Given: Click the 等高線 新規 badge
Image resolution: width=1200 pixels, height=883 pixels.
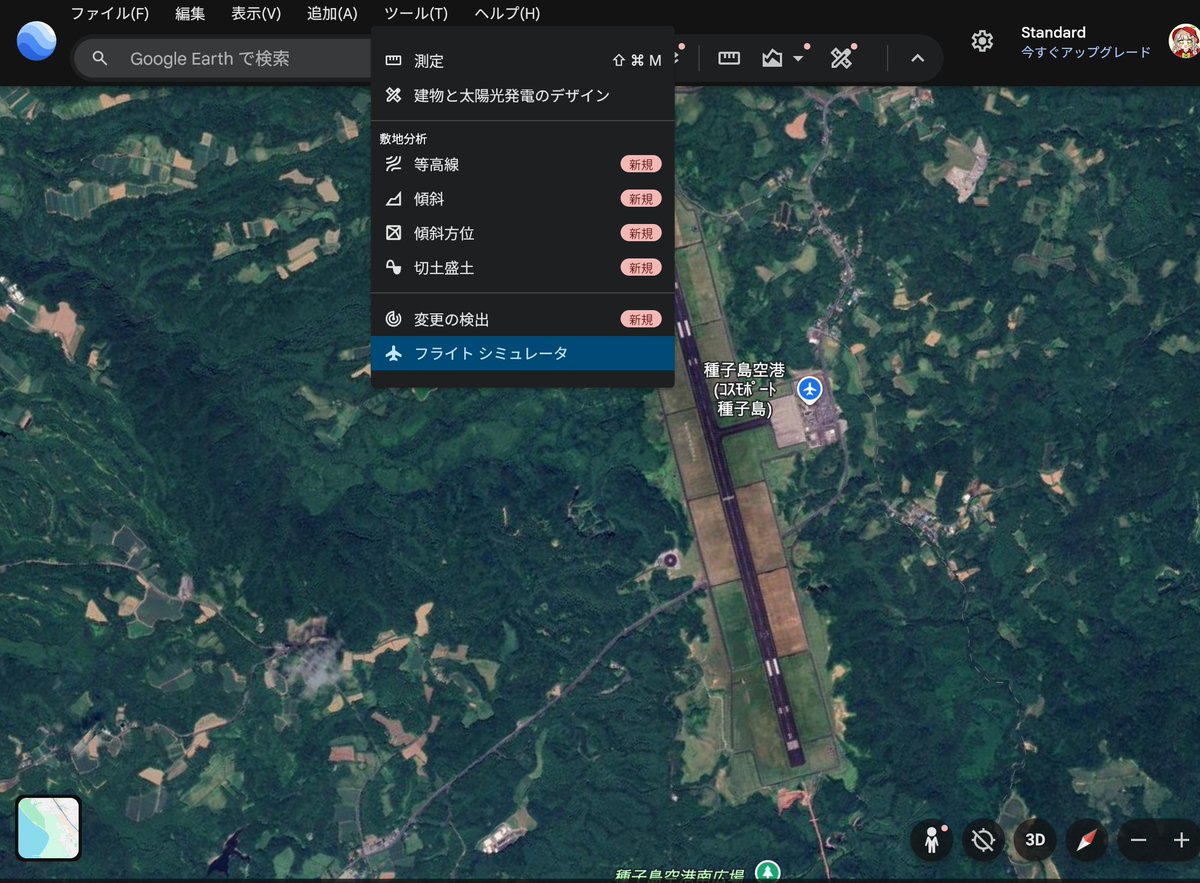Looking at the screenshot, I should [641, 164].
